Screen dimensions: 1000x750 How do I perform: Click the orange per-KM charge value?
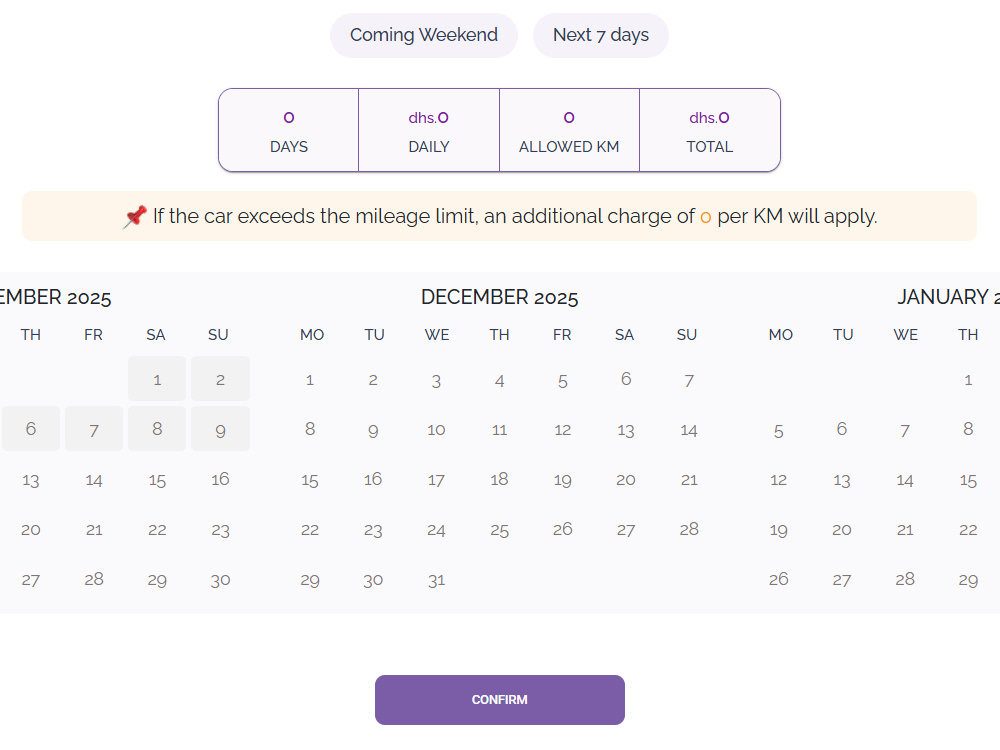pyautogui.click(x=705, y=217)
